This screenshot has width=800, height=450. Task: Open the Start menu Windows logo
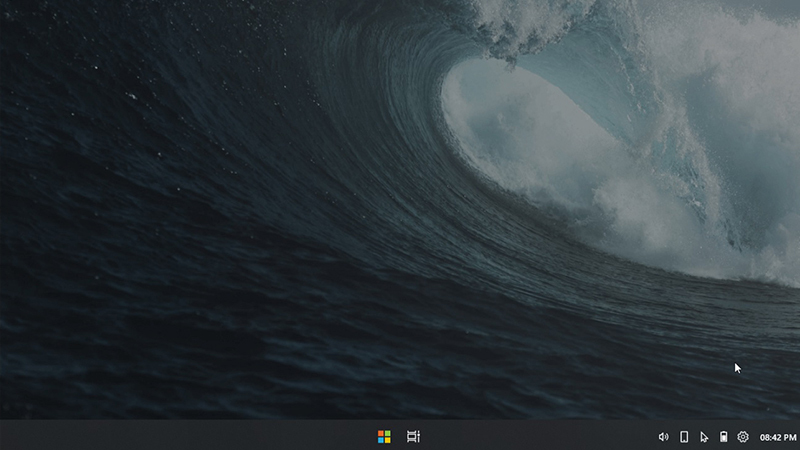pyautogui.click(x=384, y=437)
